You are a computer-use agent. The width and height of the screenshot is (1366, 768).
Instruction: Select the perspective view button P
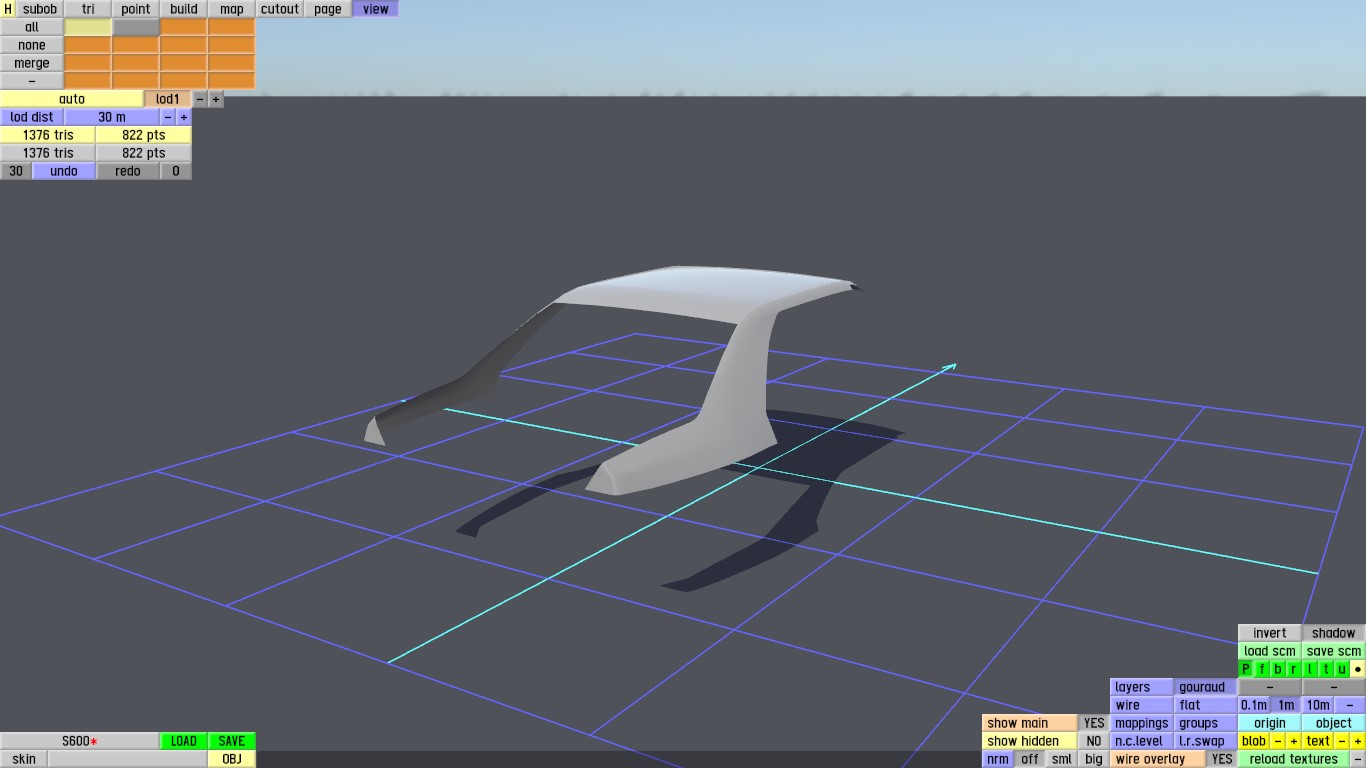[1246, 669]
